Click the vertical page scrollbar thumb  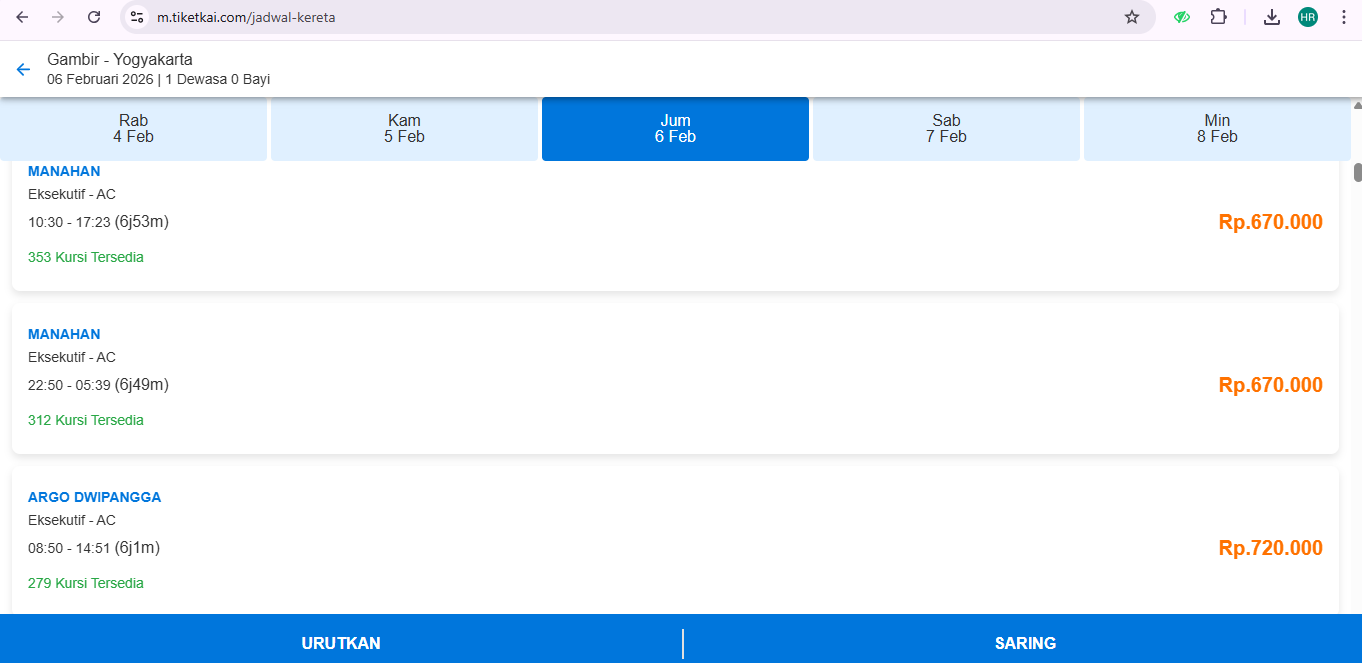pyautogui.click(x=1357, y=172)
